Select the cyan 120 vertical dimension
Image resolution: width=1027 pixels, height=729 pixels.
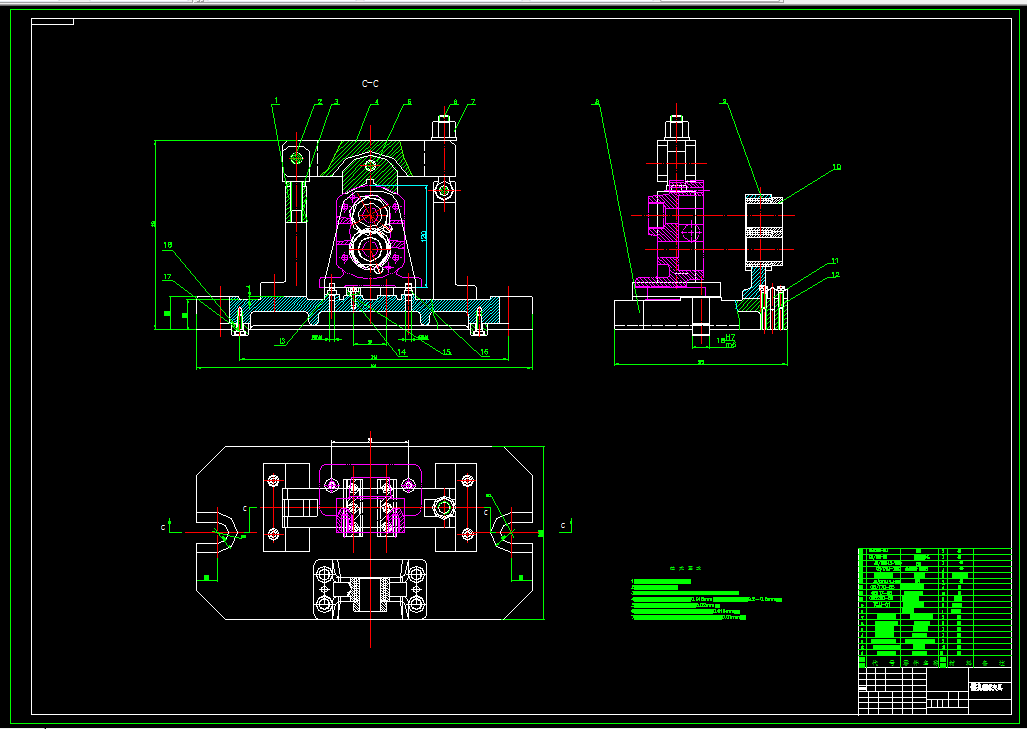pyautogui.click(x=424, y=234)
